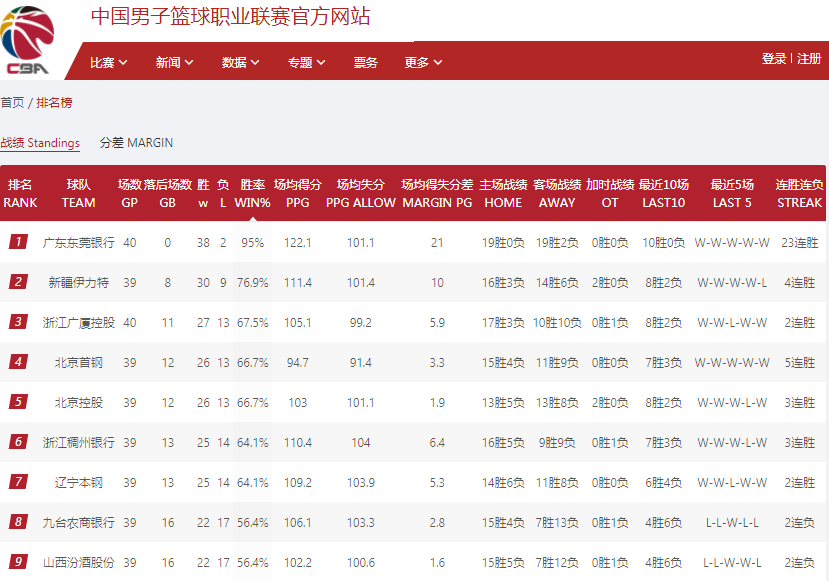
Task: Click the 场数 GP column header
Action: (x=130, y=193)
